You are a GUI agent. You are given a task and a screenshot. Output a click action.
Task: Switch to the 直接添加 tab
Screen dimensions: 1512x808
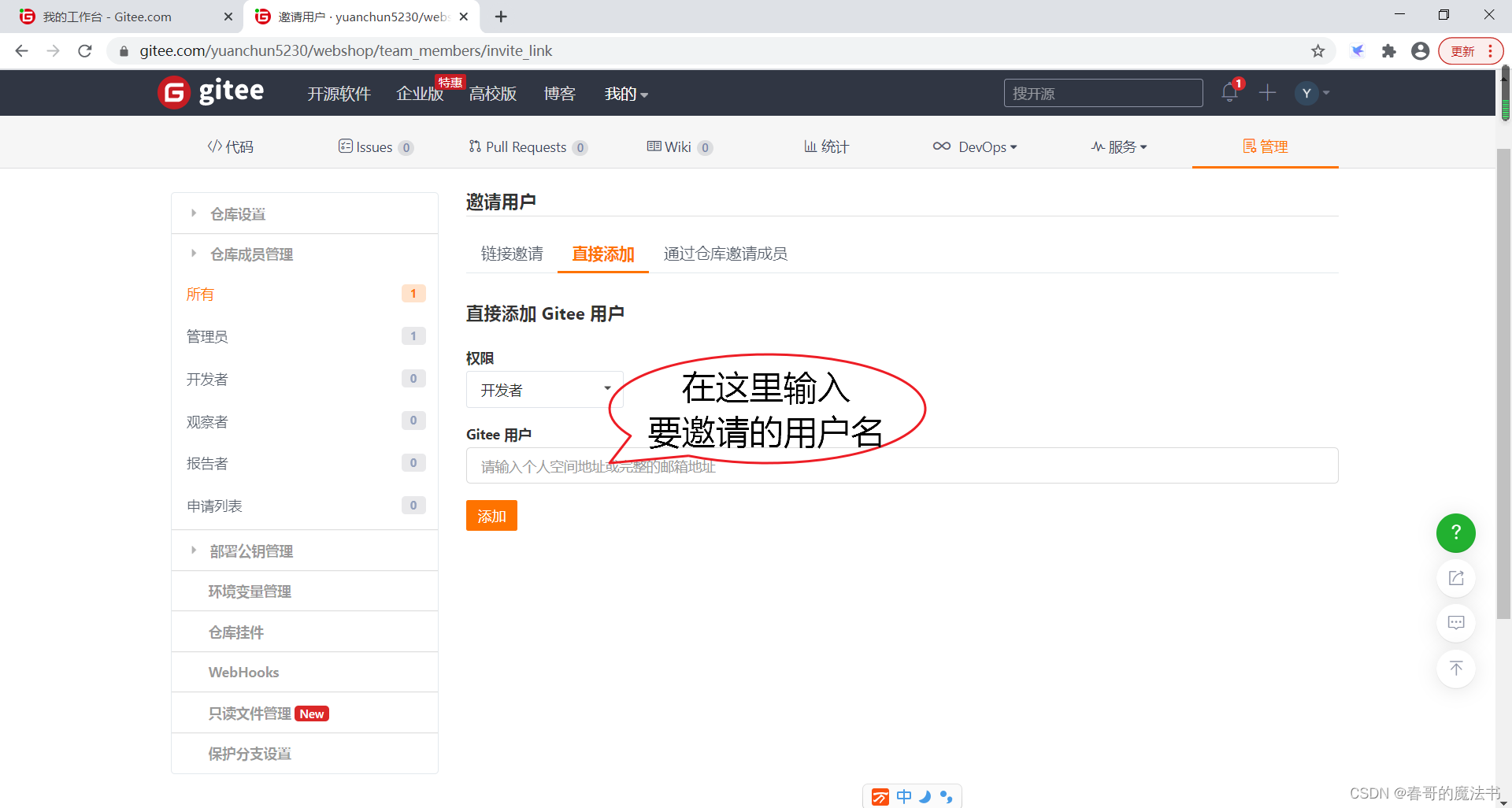click(603, 254)
